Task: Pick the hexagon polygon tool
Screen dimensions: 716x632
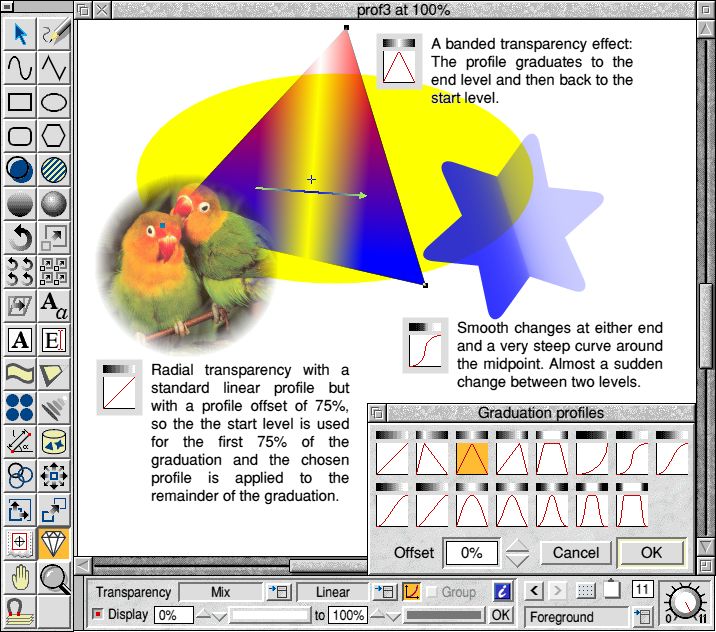Action: [54, 136]
